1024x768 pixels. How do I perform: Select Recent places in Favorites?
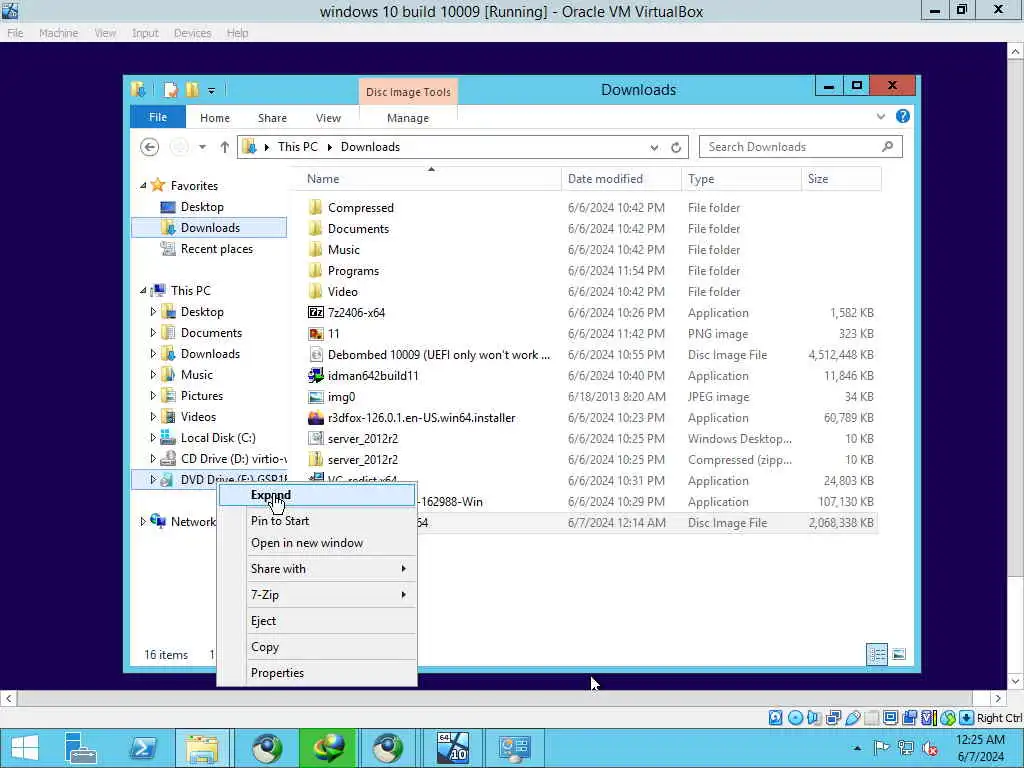point(216,249)
